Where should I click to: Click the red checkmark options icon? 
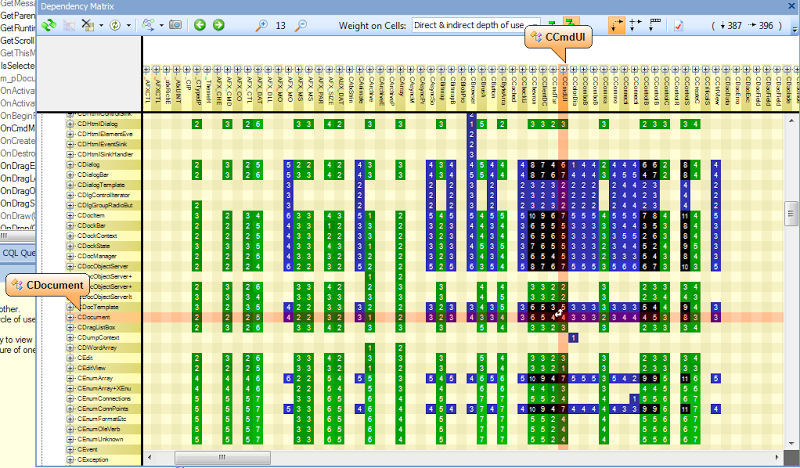pyautogui.click(x=679, y=26)
